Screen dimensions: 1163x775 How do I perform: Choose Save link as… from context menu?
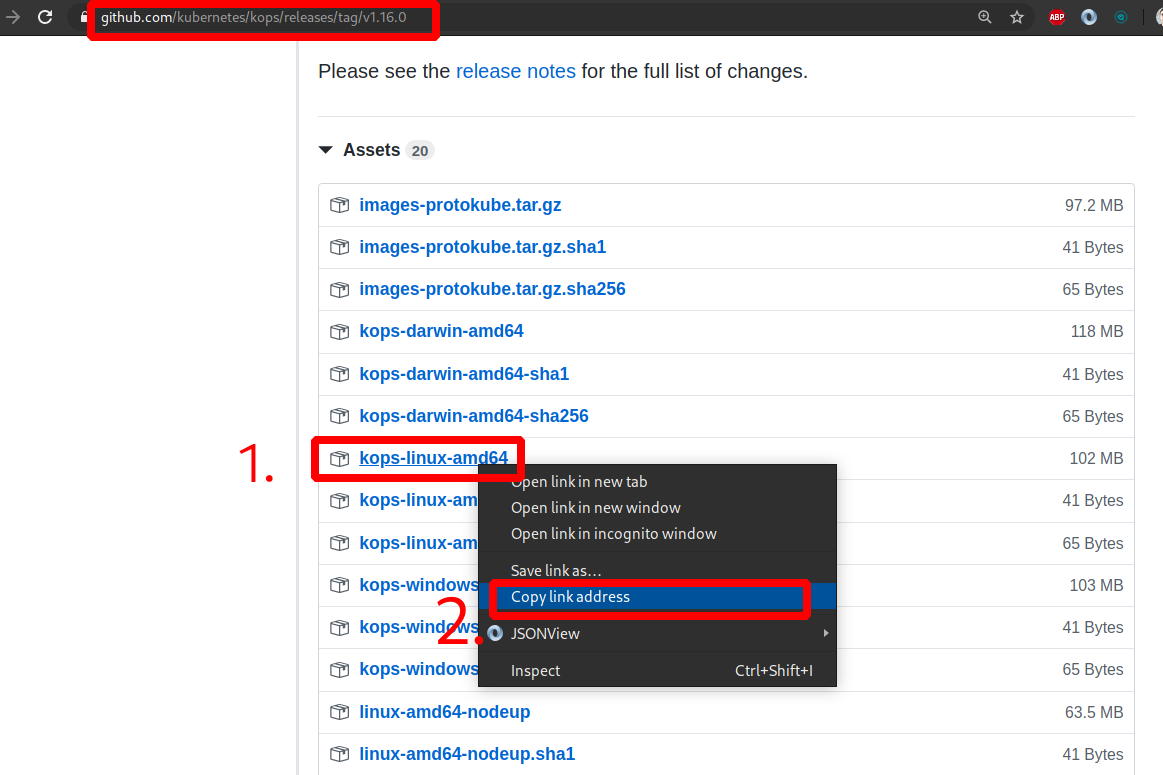point(657,571)
